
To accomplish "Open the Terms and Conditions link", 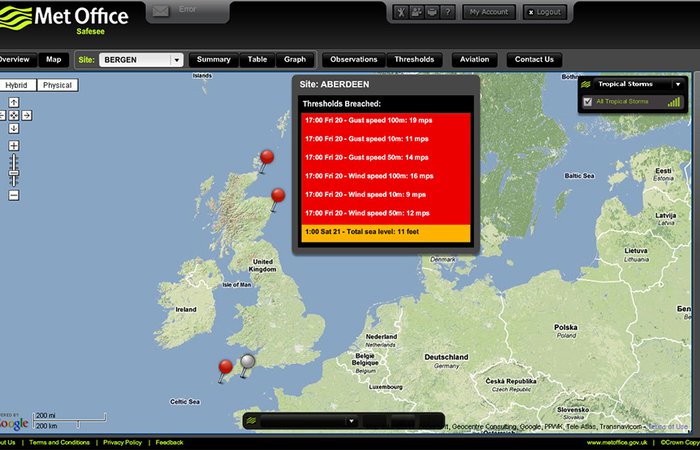I will tap(59, 443).
